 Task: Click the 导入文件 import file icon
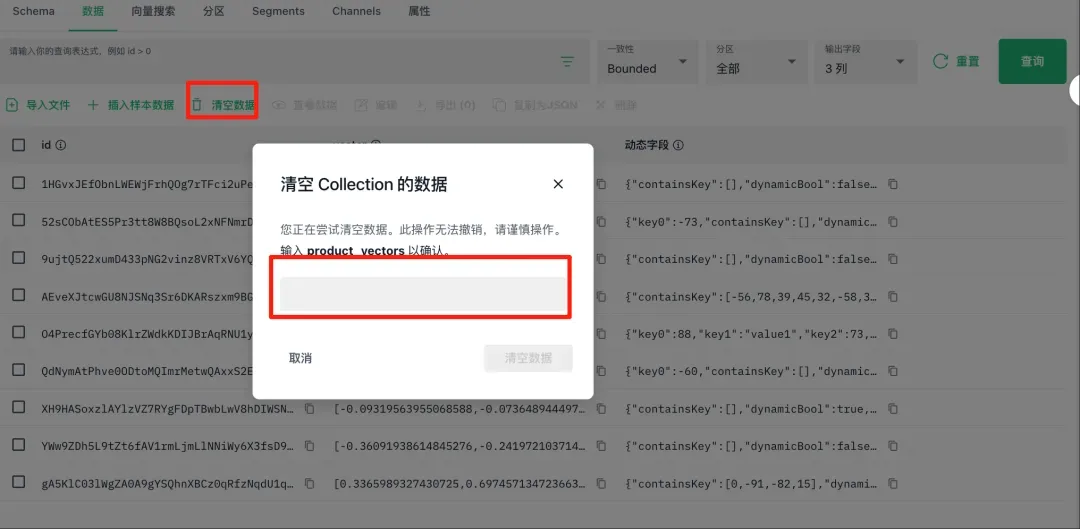pyautogui.click(x=12, y=105)
